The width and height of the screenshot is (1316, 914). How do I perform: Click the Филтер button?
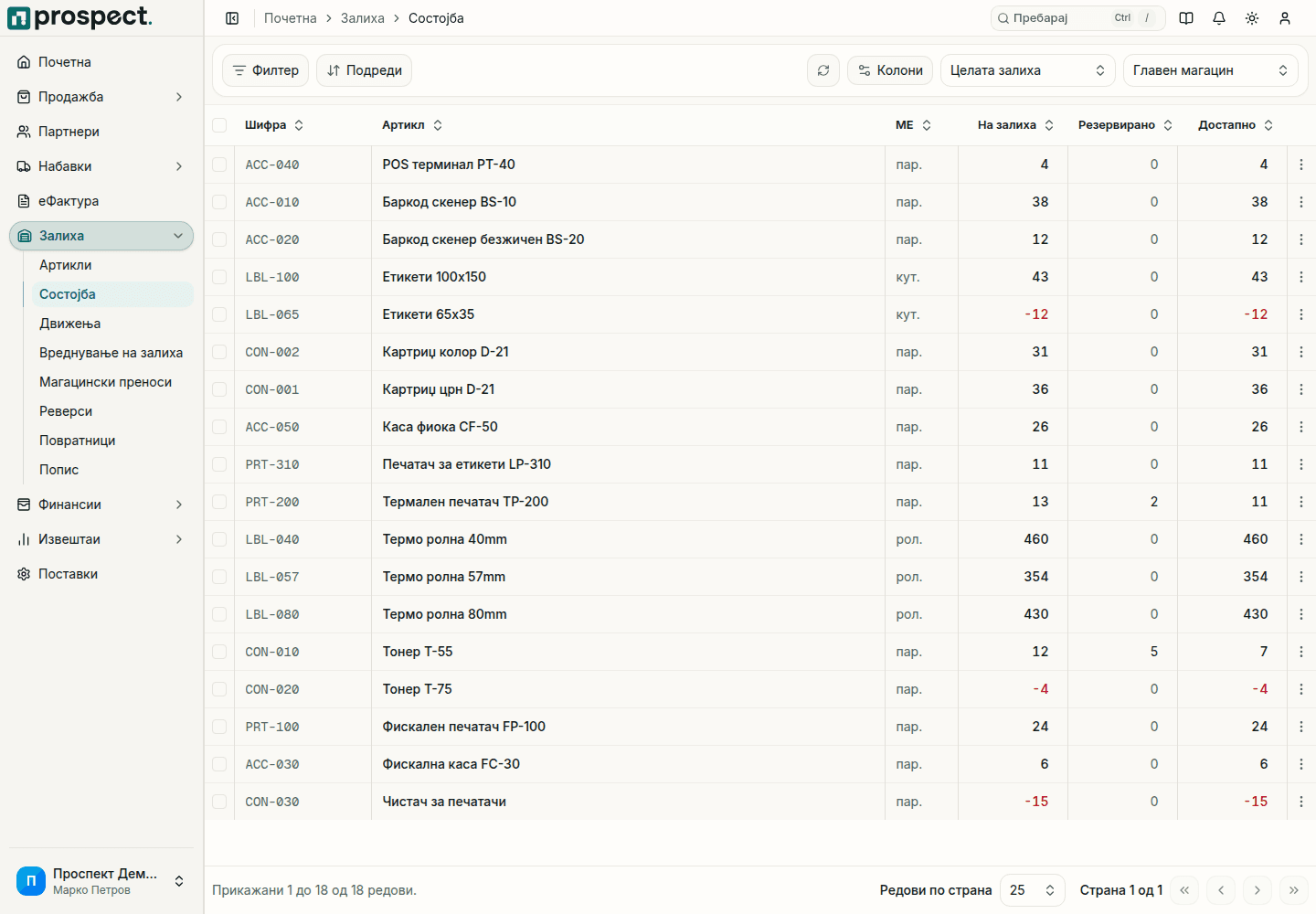266,70
